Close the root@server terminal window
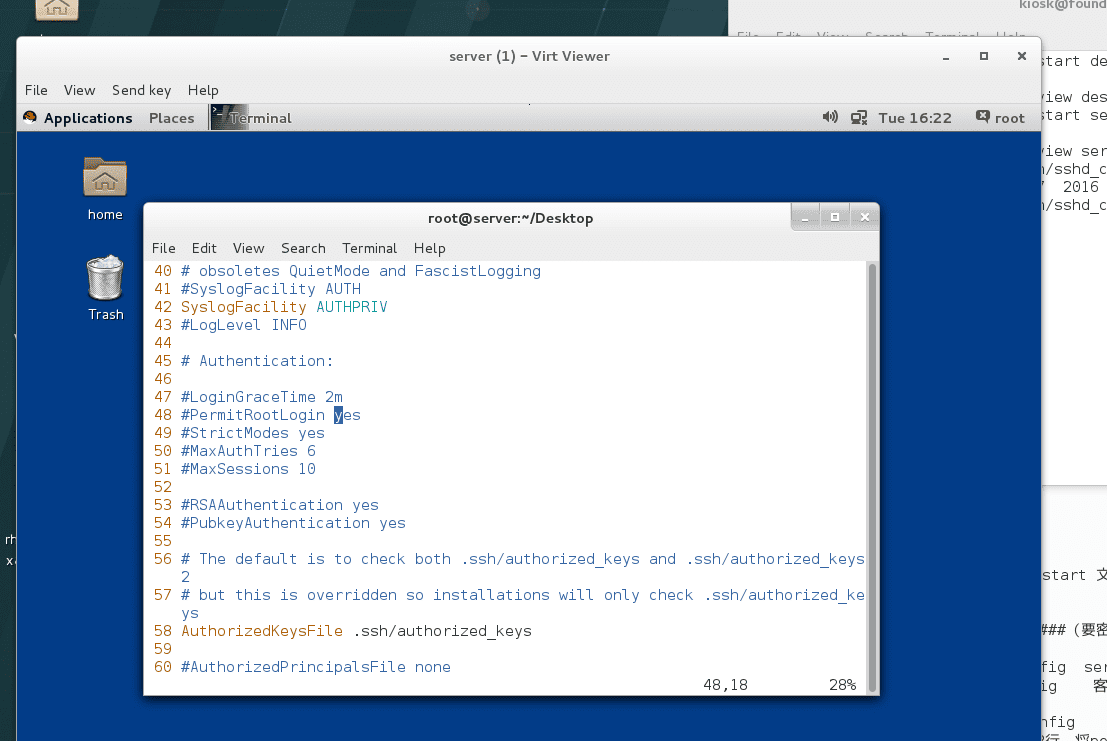This screenshot has height=741, width=1107. pyautogui.click(x=864, y=217)
